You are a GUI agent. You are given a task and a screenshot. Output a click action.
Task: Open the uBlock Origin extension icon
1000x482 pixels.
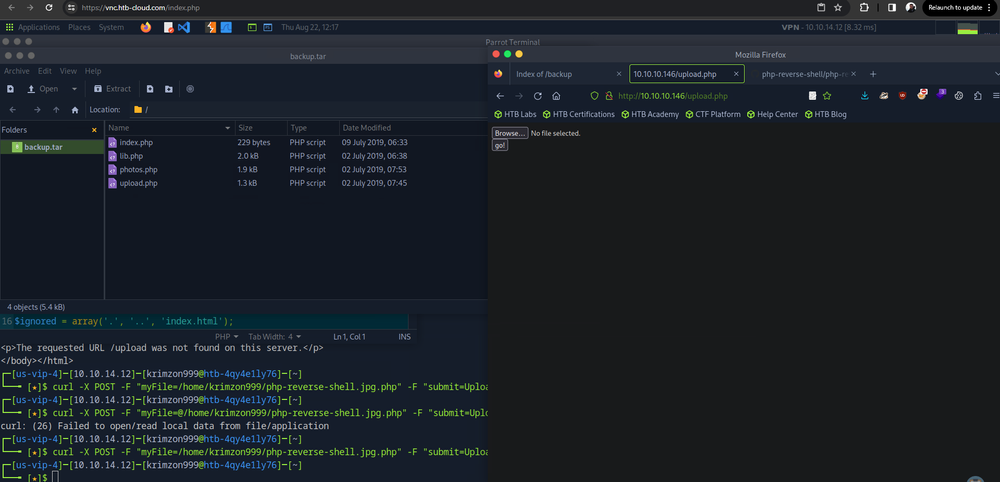click(902, 96)
